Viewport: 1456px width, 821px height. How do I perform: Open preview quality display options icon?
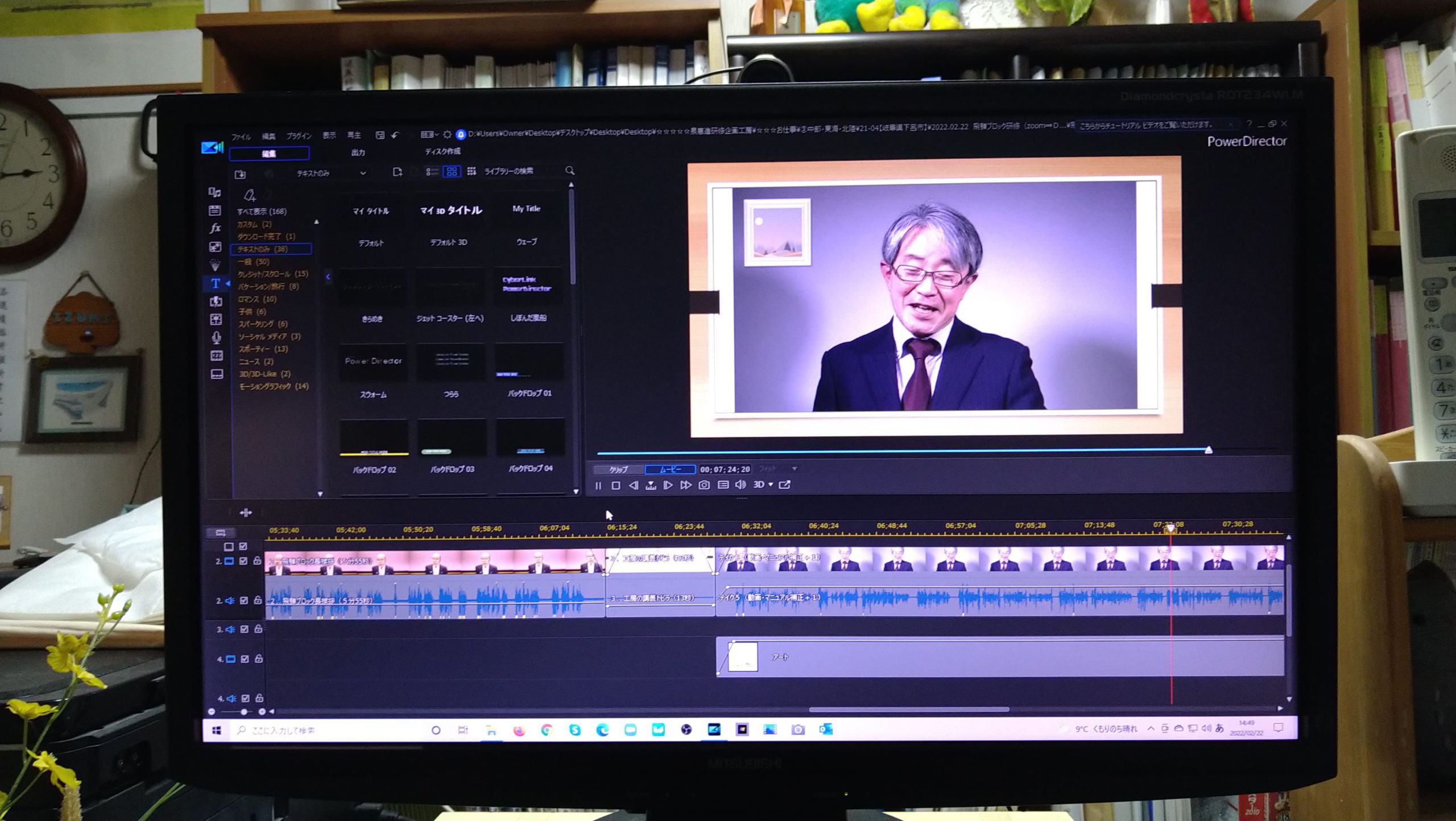(723, 485)
